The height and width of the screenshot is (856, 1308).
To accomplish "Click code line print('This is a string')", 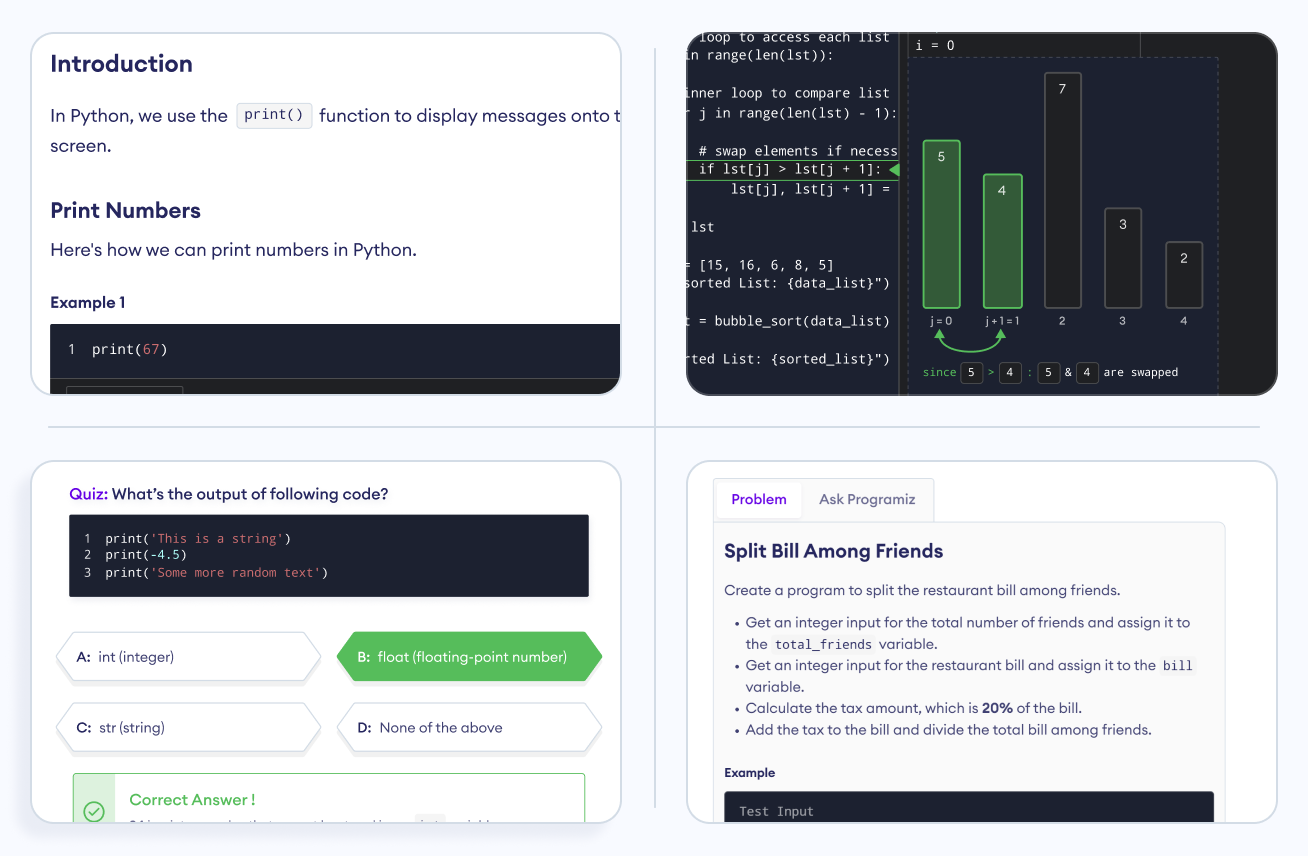I will pyautogui.click(x=198, y=538).
